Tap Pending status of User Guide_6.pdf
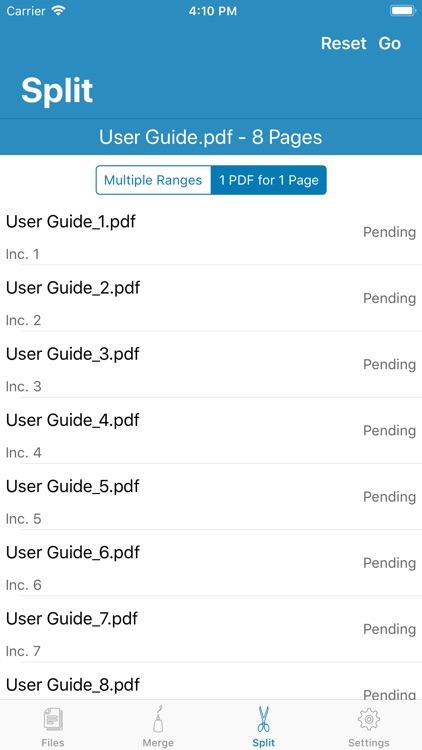Image resolution: width=422 pixels, height=750 pixels. [389, 563]
